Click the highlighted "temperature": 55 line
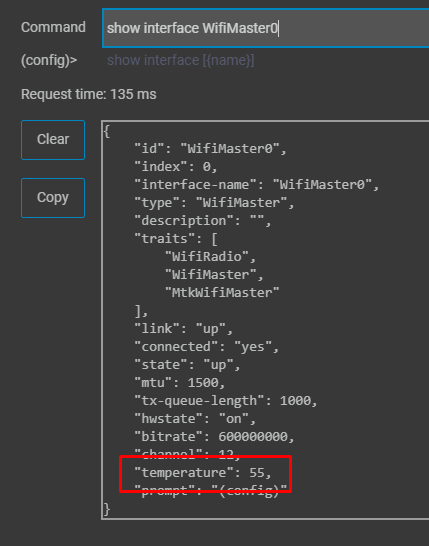Screen dimensions: 429x546 203,473
